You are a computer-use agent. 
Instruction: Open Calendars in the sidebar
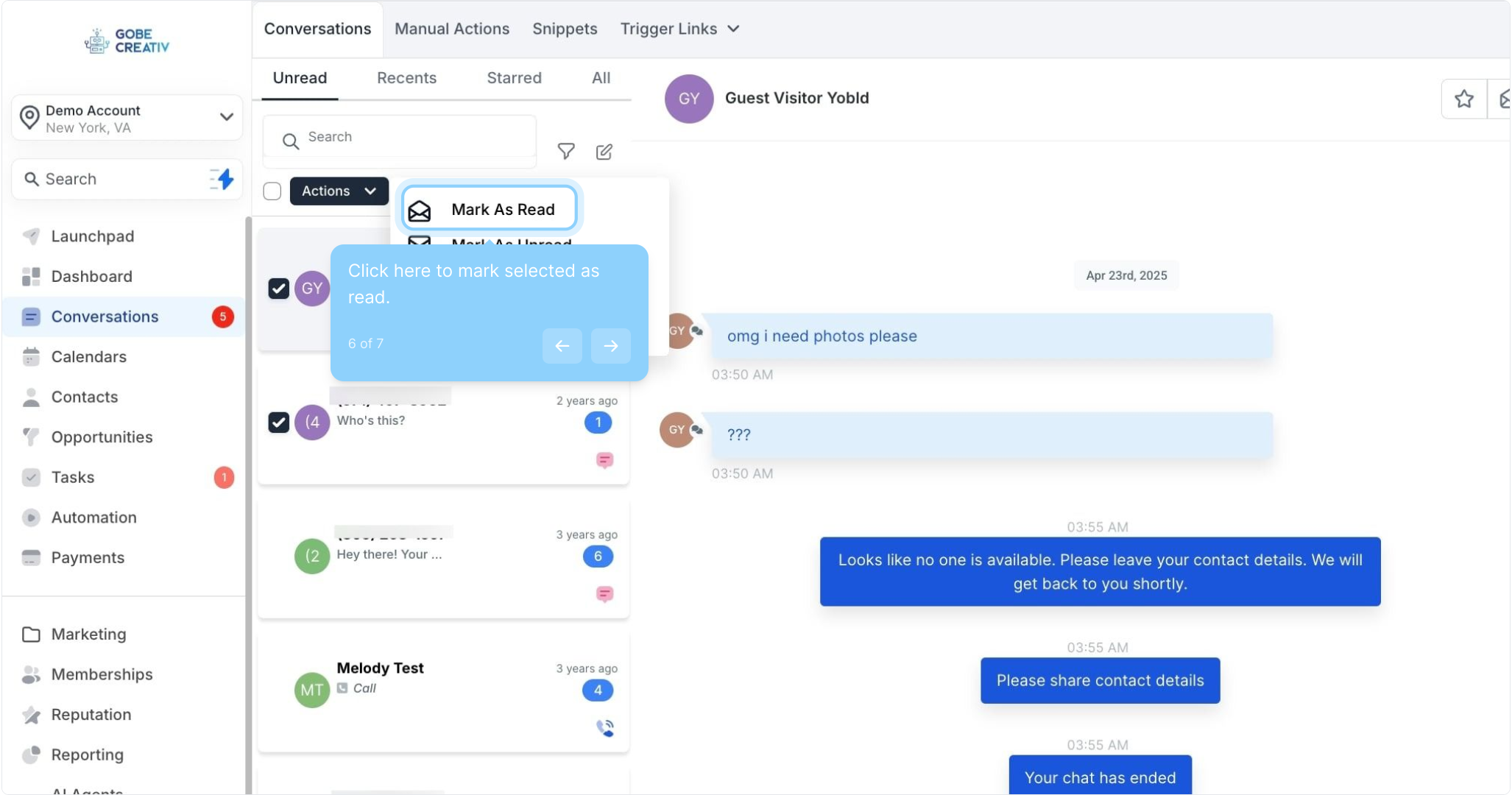[x=88, y=357]
